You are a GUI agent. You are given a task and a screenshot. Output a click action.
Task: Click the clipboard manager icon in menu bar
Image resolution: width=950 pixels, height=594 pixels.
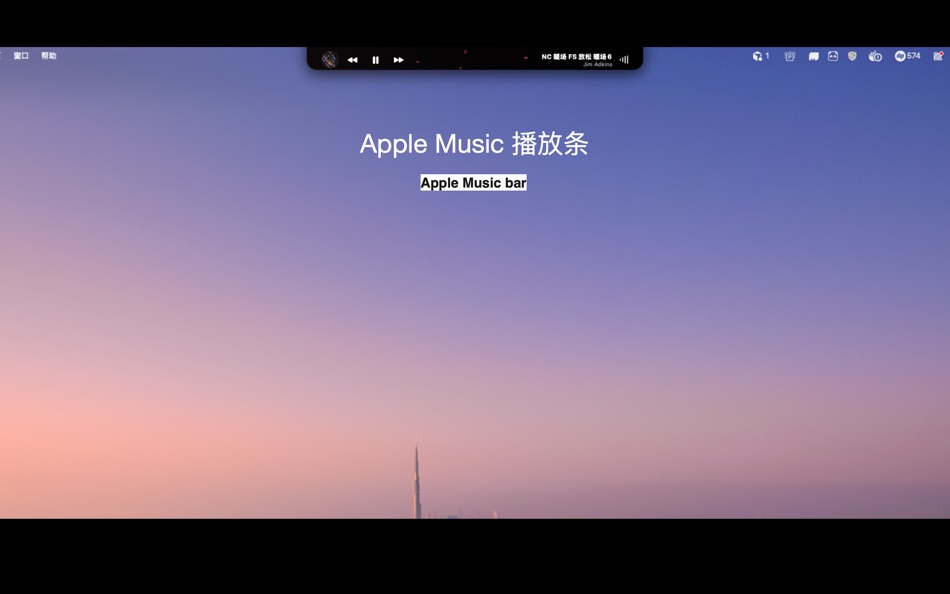pyautogui.click(x=789, y=56)
